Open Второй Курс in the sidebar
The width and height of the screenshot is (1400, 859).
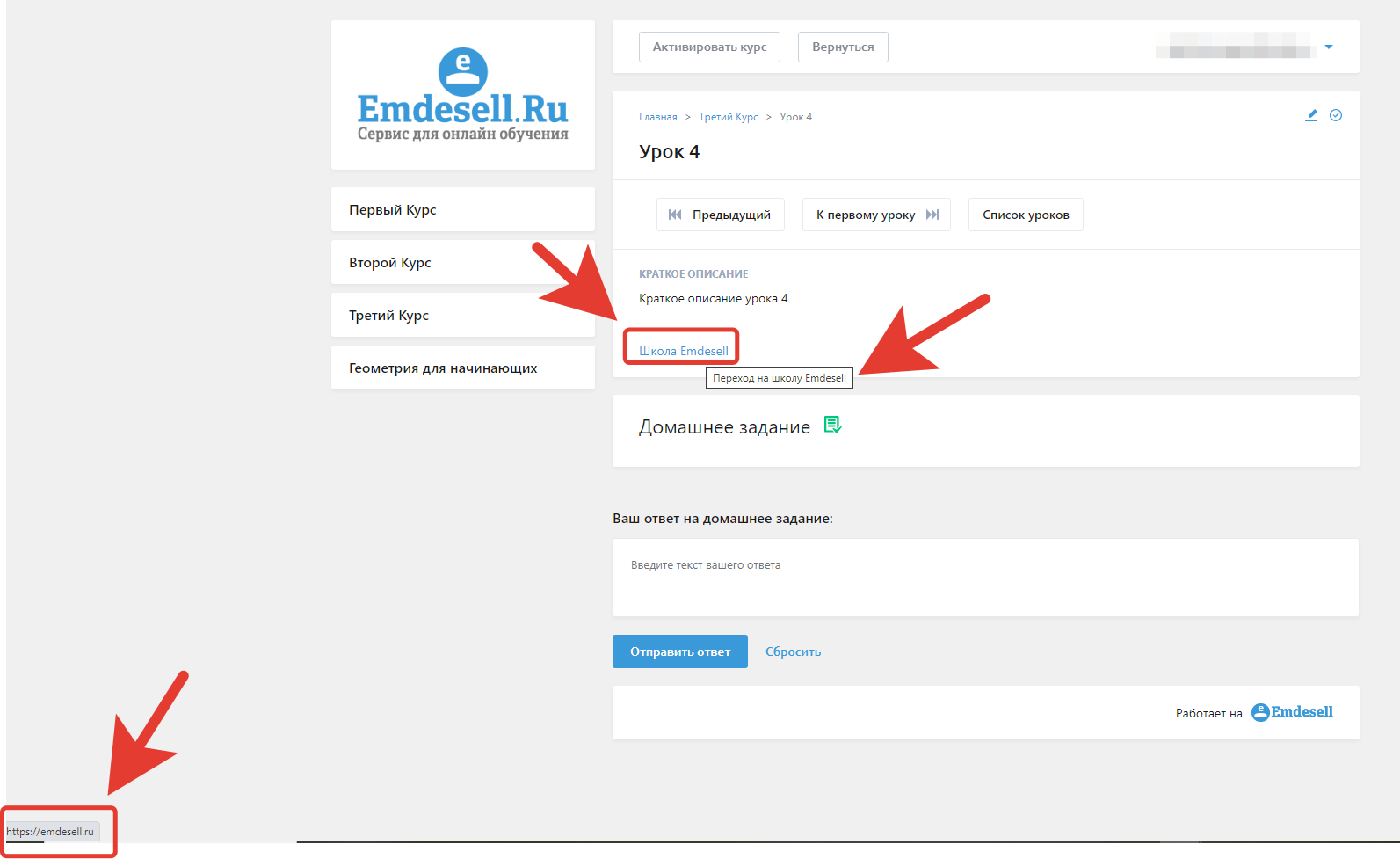(463, 262)
